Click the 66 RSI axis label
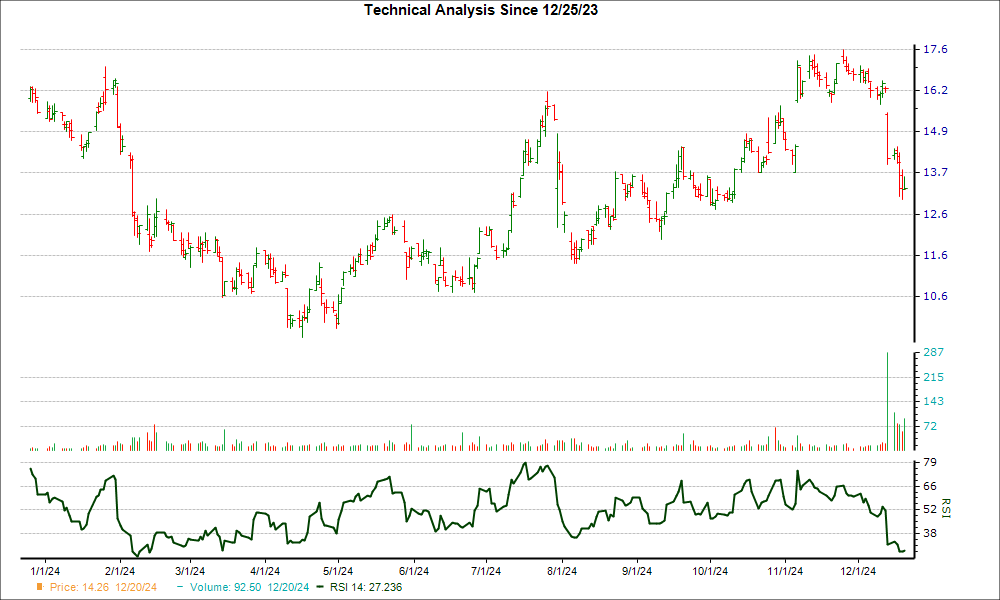Screen dimensions: 1000x600 click(x=930, y=486)
